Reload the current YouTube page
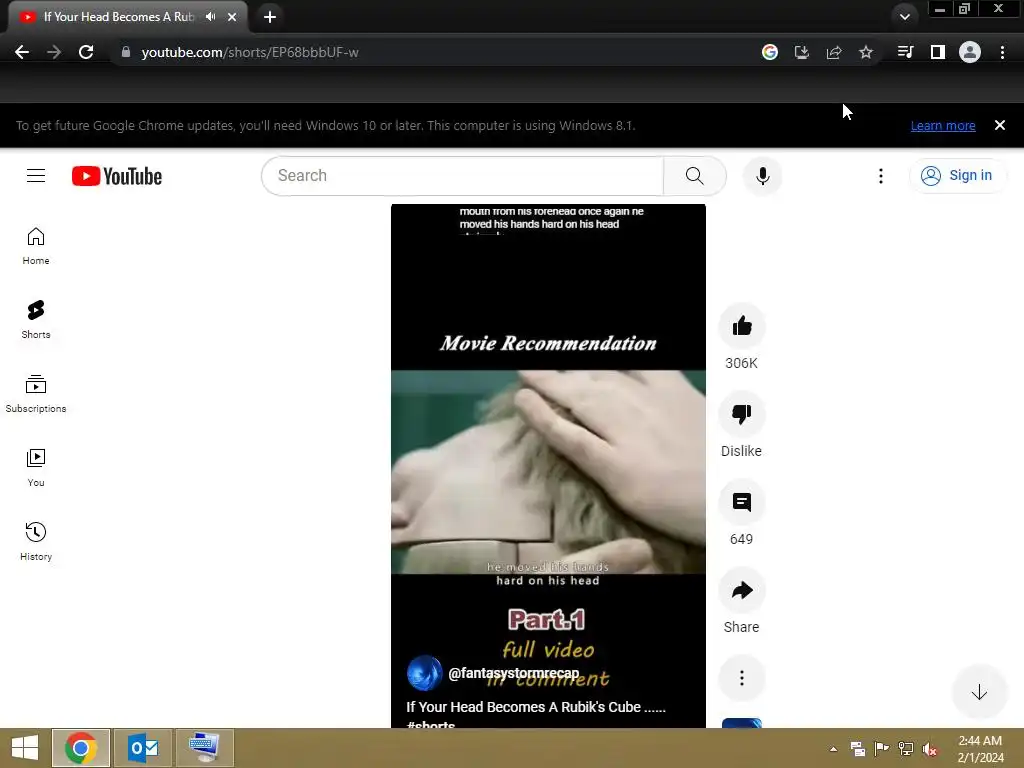Screen dimensions: 1024x768 [x=86, y=52]
